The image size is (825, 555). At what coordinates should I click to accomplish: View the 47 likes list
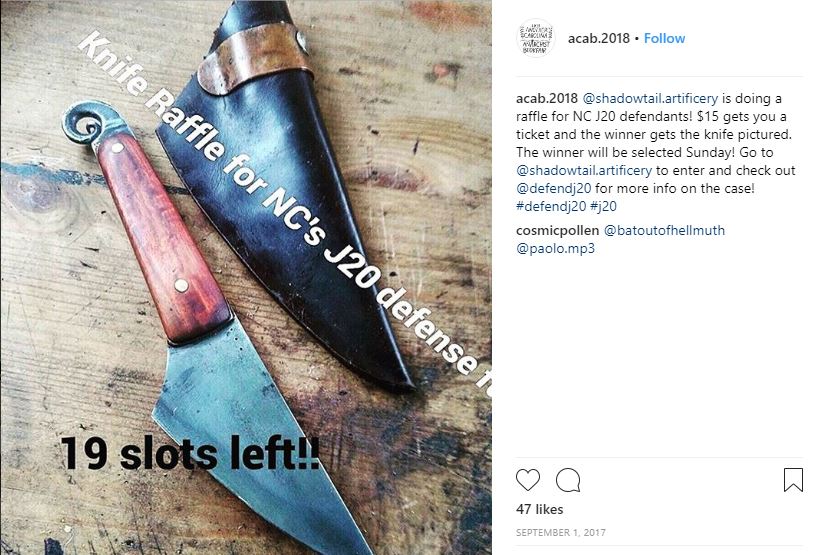[x=539, y=509]
